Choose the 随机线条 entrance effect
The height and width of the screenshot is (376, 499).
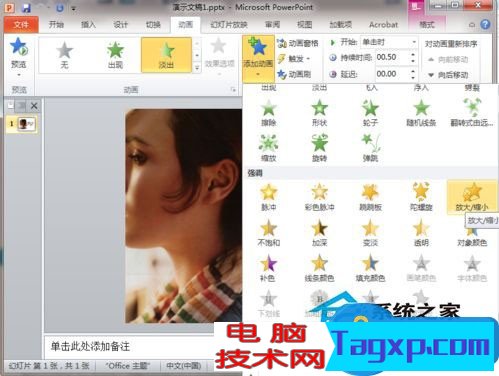pyautogui.click(x=421, y=113)
